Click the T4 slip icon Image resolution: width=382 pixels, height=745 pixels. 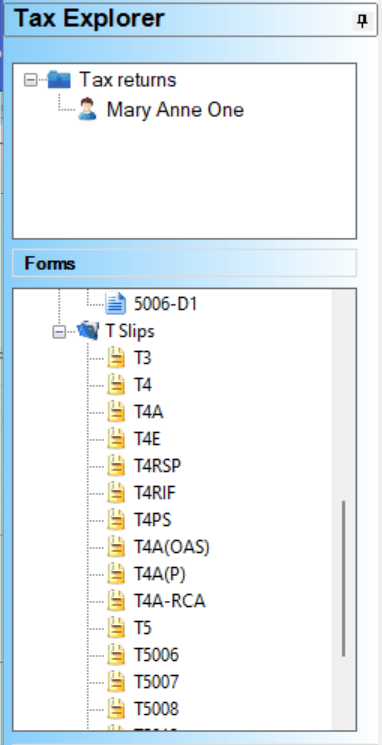tap(116, 384)
